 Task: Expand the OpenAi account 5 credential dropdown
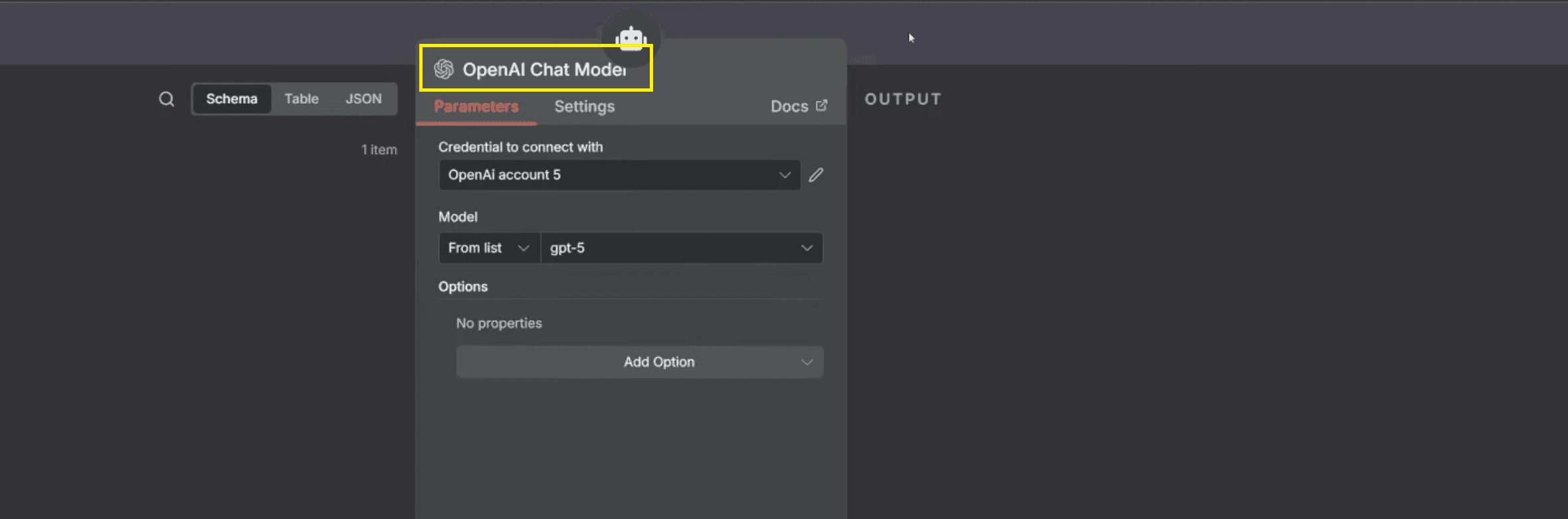(x=619, y=175)
